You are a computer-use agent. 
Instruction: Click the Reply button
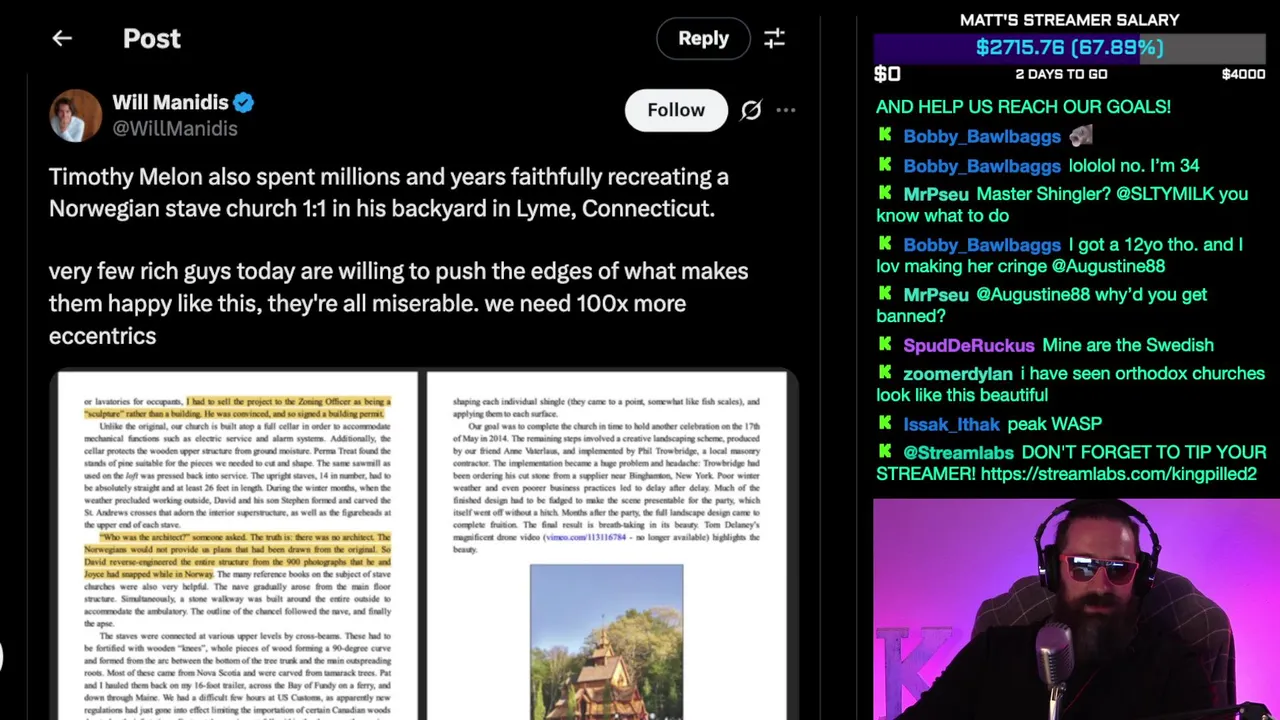703,38
